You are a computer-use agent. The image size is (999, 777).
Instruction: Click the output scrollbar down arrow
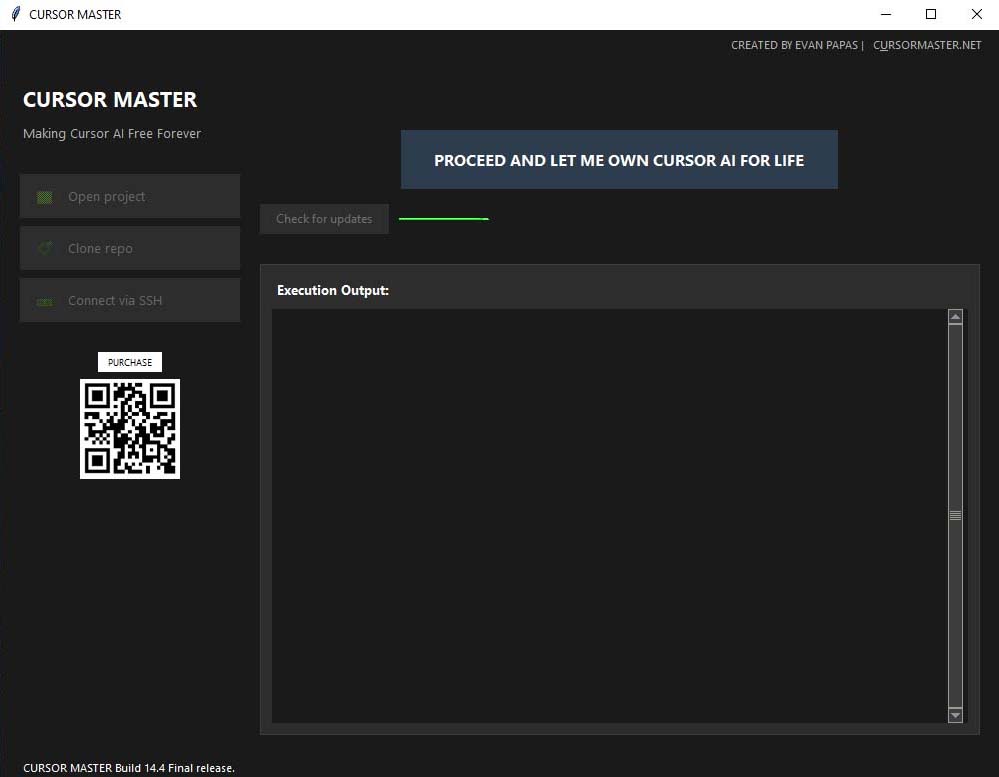[955, 715]
